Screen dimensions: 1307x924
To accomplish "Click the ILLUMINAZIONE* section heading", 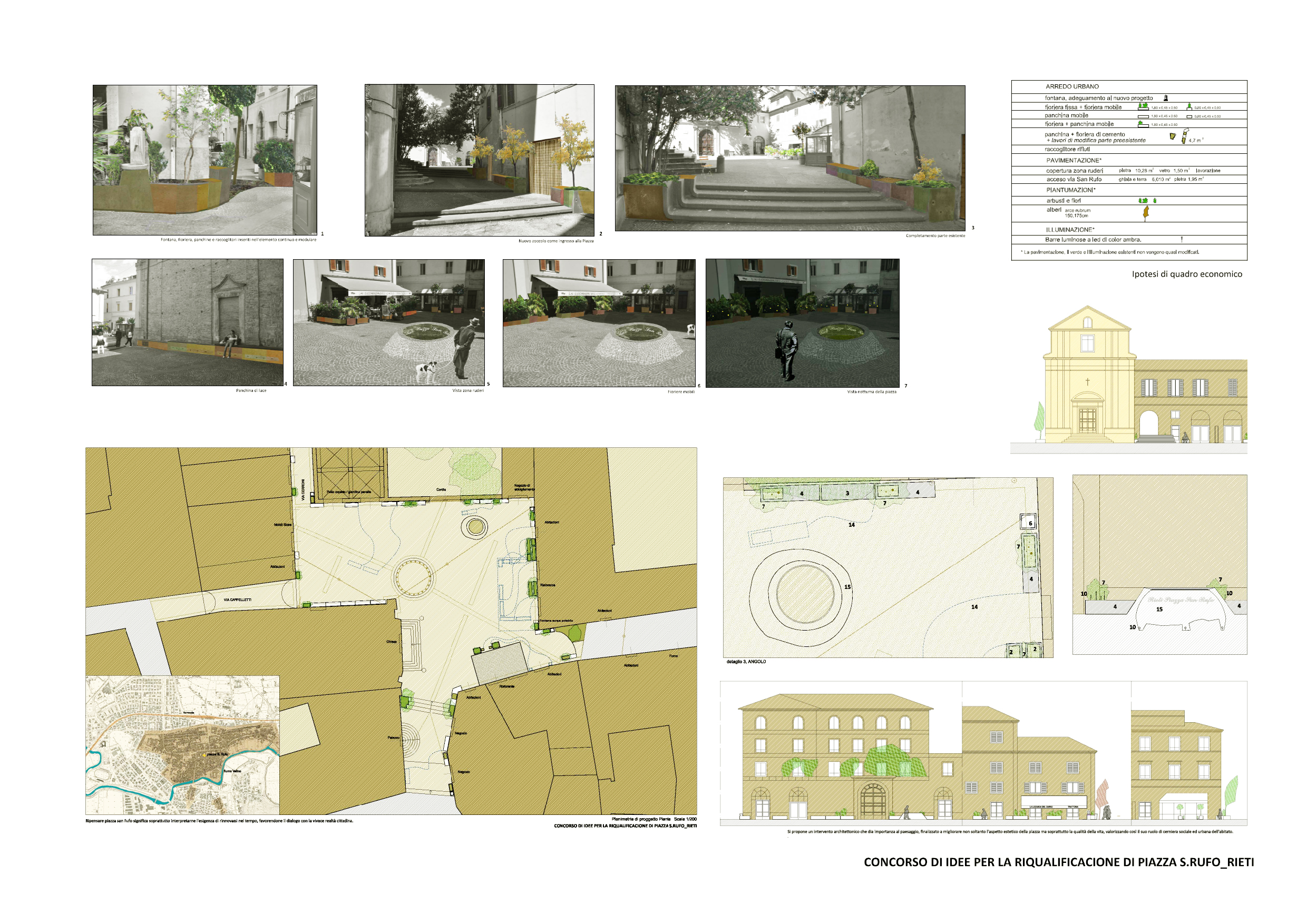I will click(1070, 229).
